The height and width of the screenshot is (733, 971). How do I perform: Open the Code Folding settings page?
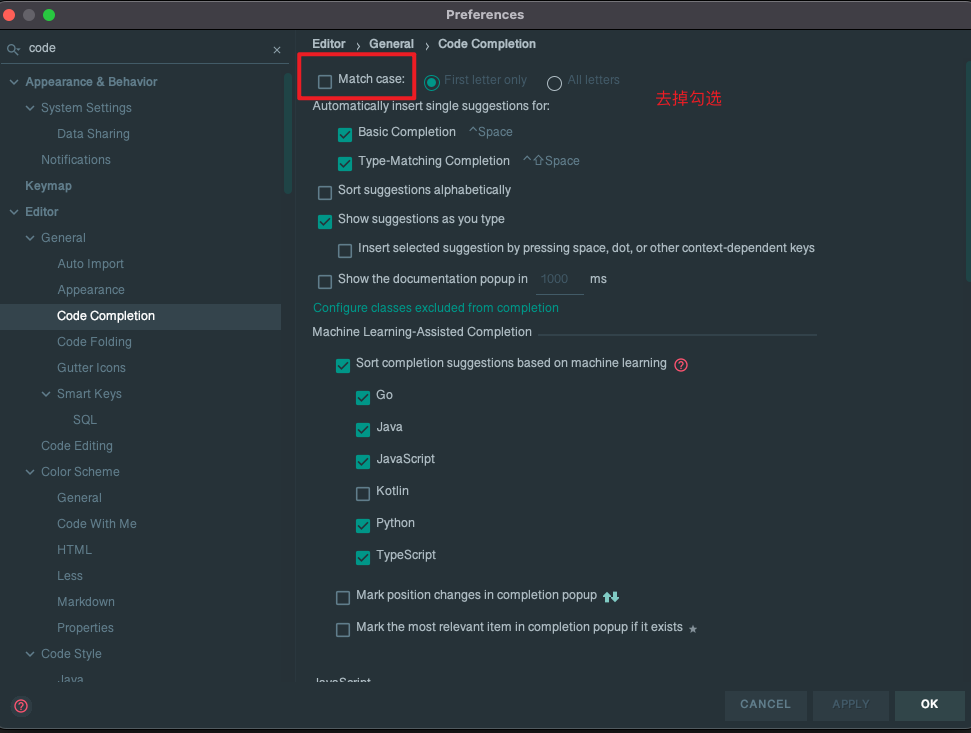click(x=94, y=342)
